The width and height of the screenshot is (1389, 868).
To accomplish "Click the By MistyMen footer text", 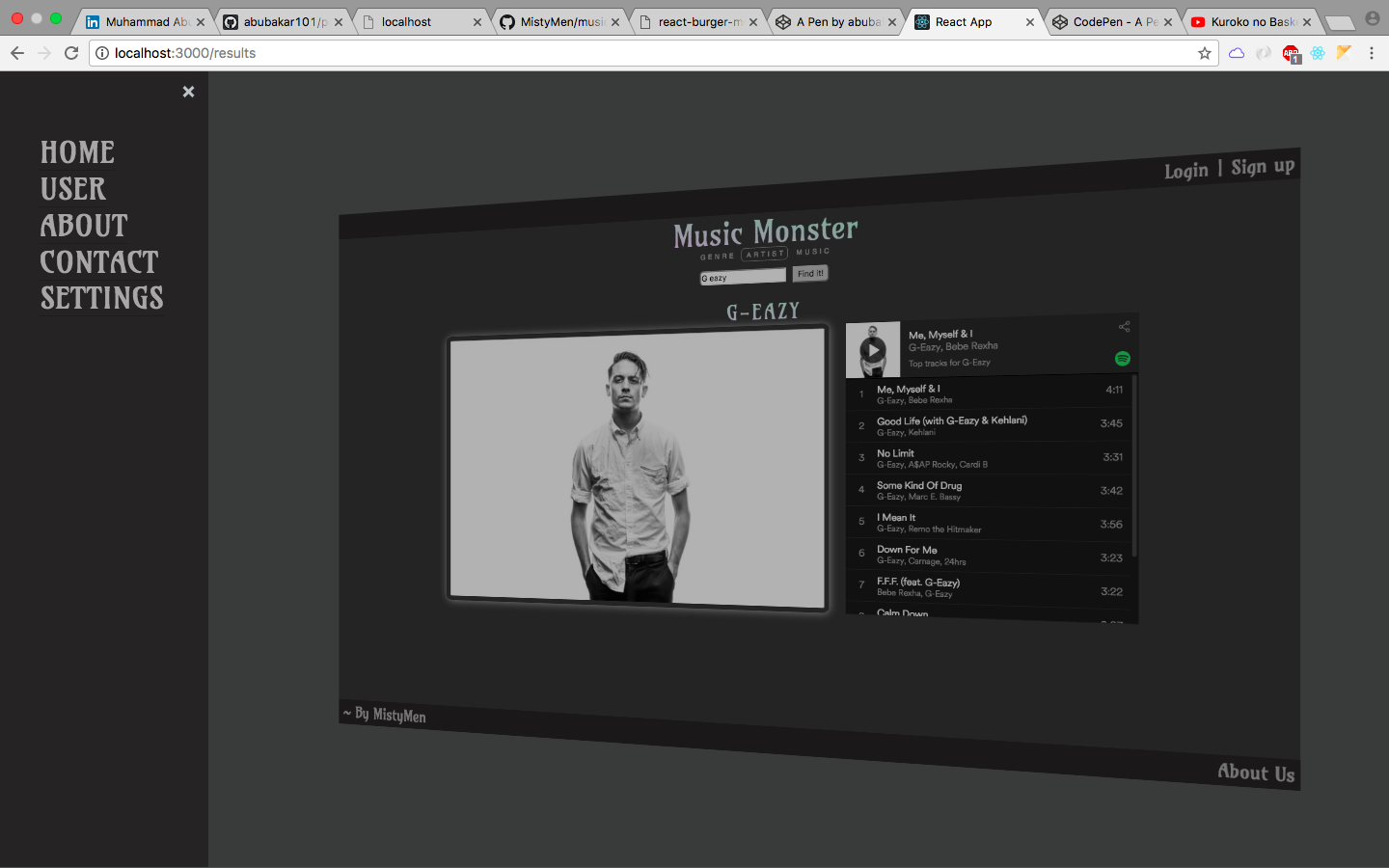I will (x=386, y=714).
